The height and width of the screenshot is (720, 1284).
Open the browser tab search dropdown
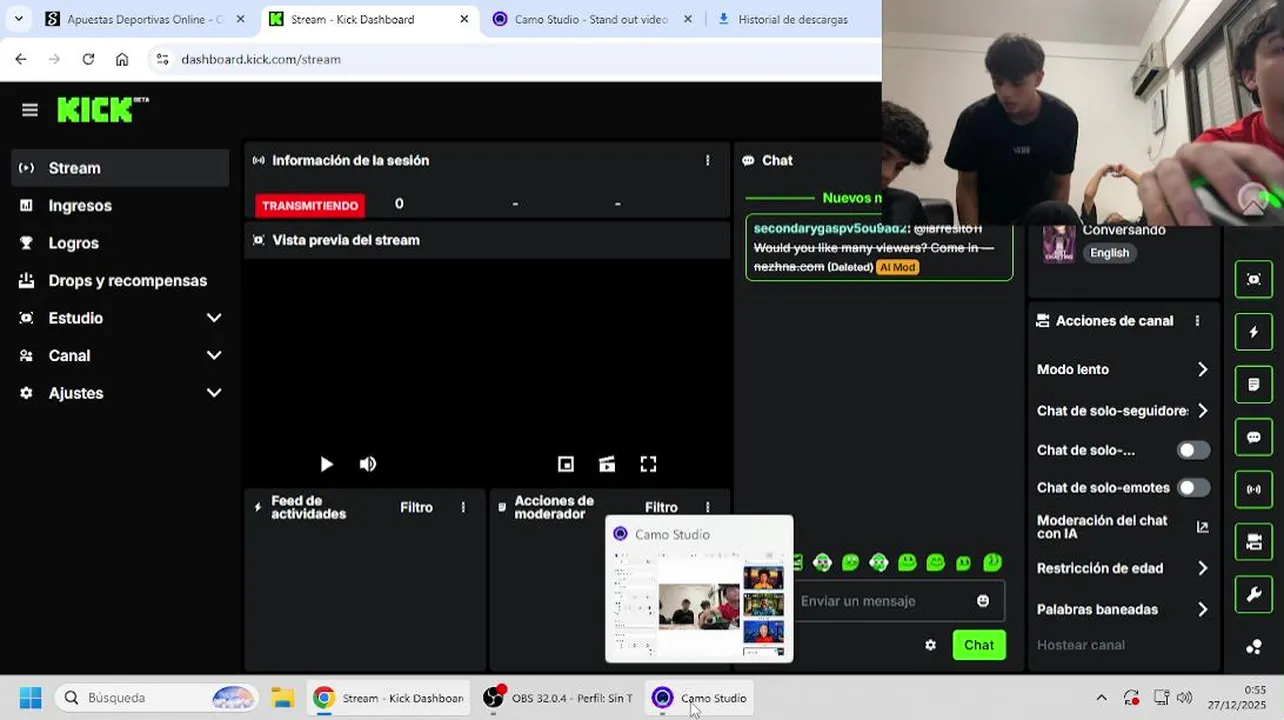pos(18,19)
